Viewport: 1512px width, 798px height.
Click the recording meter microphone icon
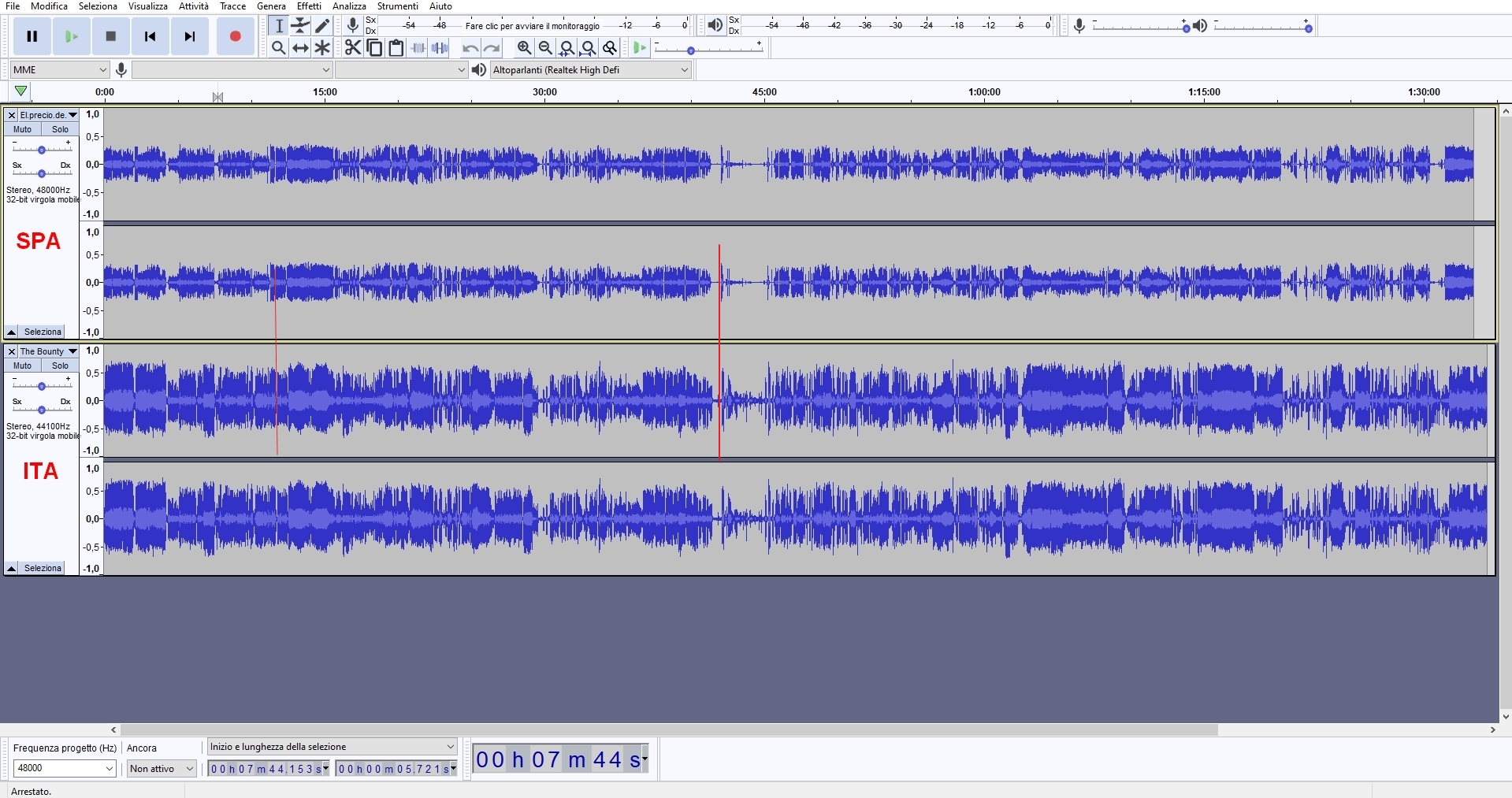click(x=353, y=25)
